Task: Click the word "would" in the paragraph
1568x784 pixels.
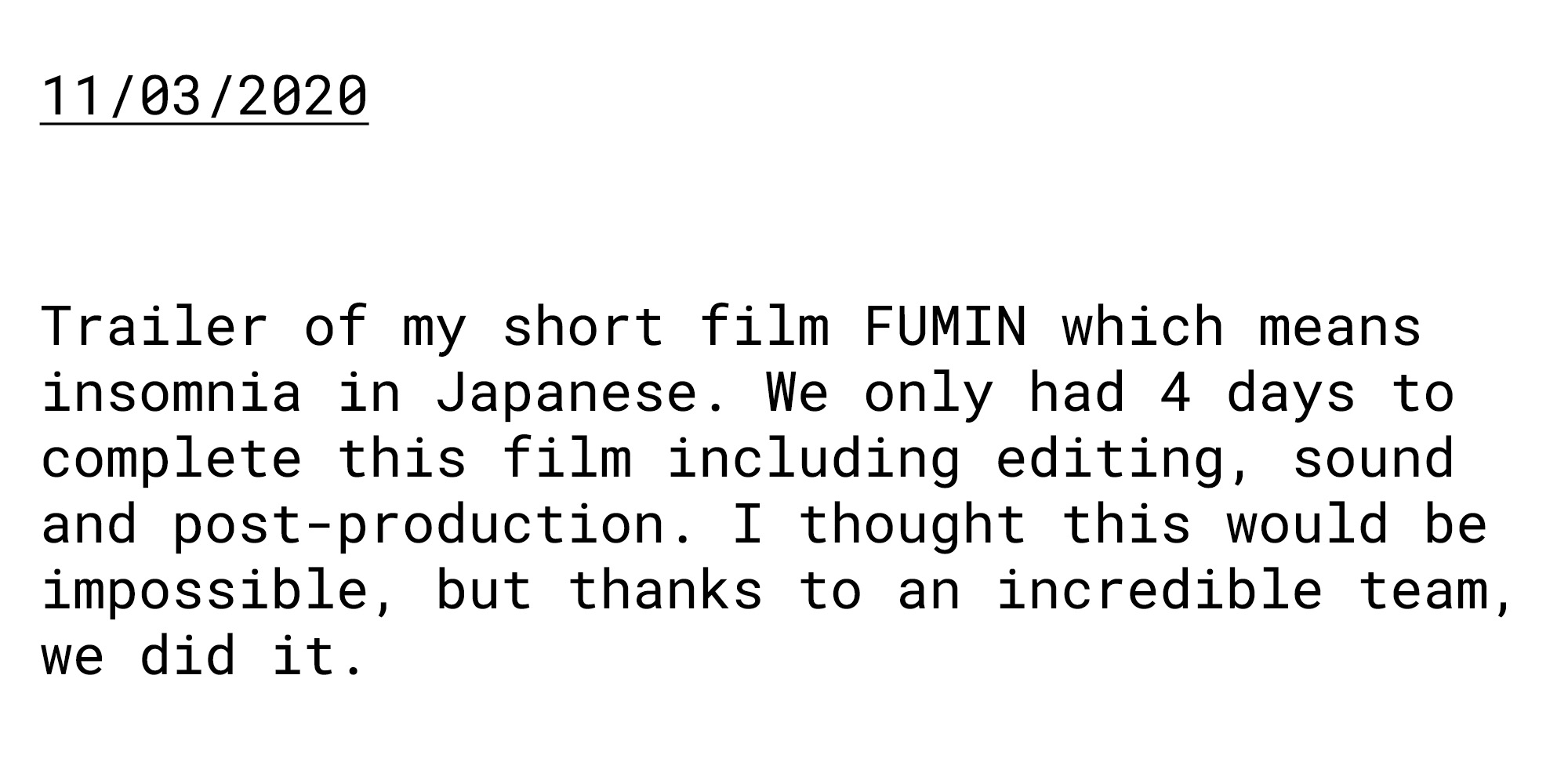Action: (1307, 524)
